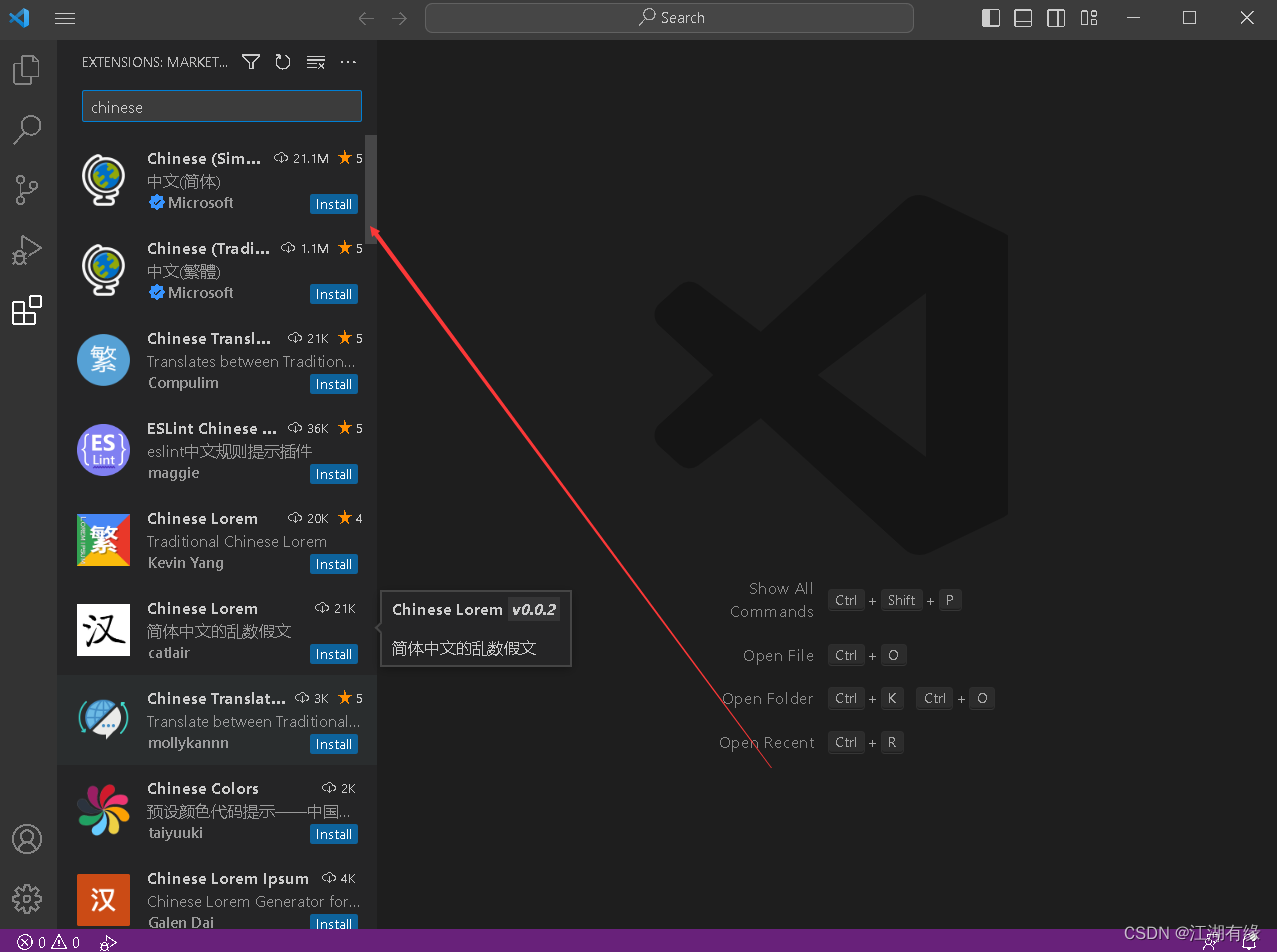This screenshot has width=1277, height=952.
Task: Open the Manage gear icon
Action: 27,897
